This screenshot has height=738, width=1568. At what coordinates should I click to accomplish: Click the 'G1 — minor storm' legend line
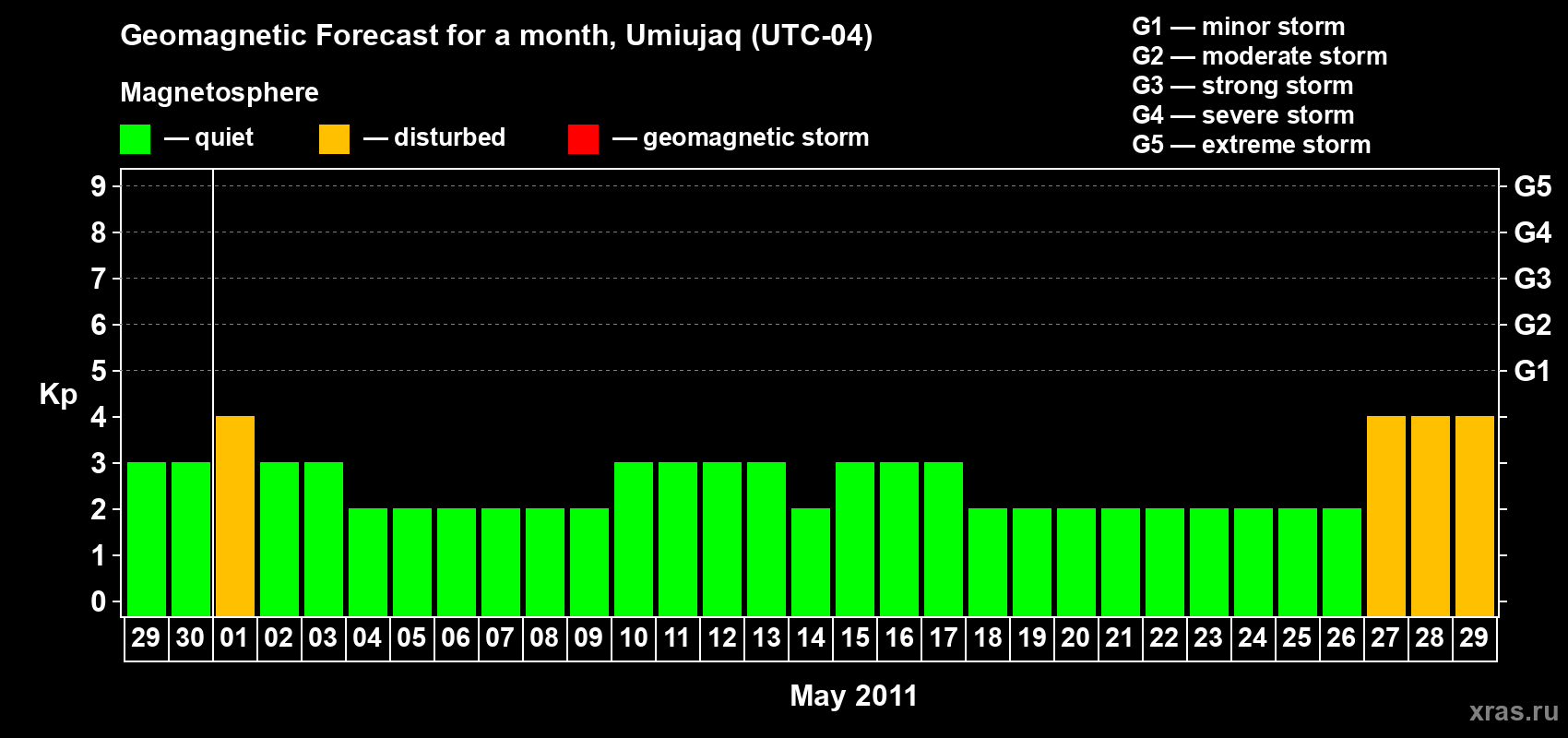point(1239,27)
